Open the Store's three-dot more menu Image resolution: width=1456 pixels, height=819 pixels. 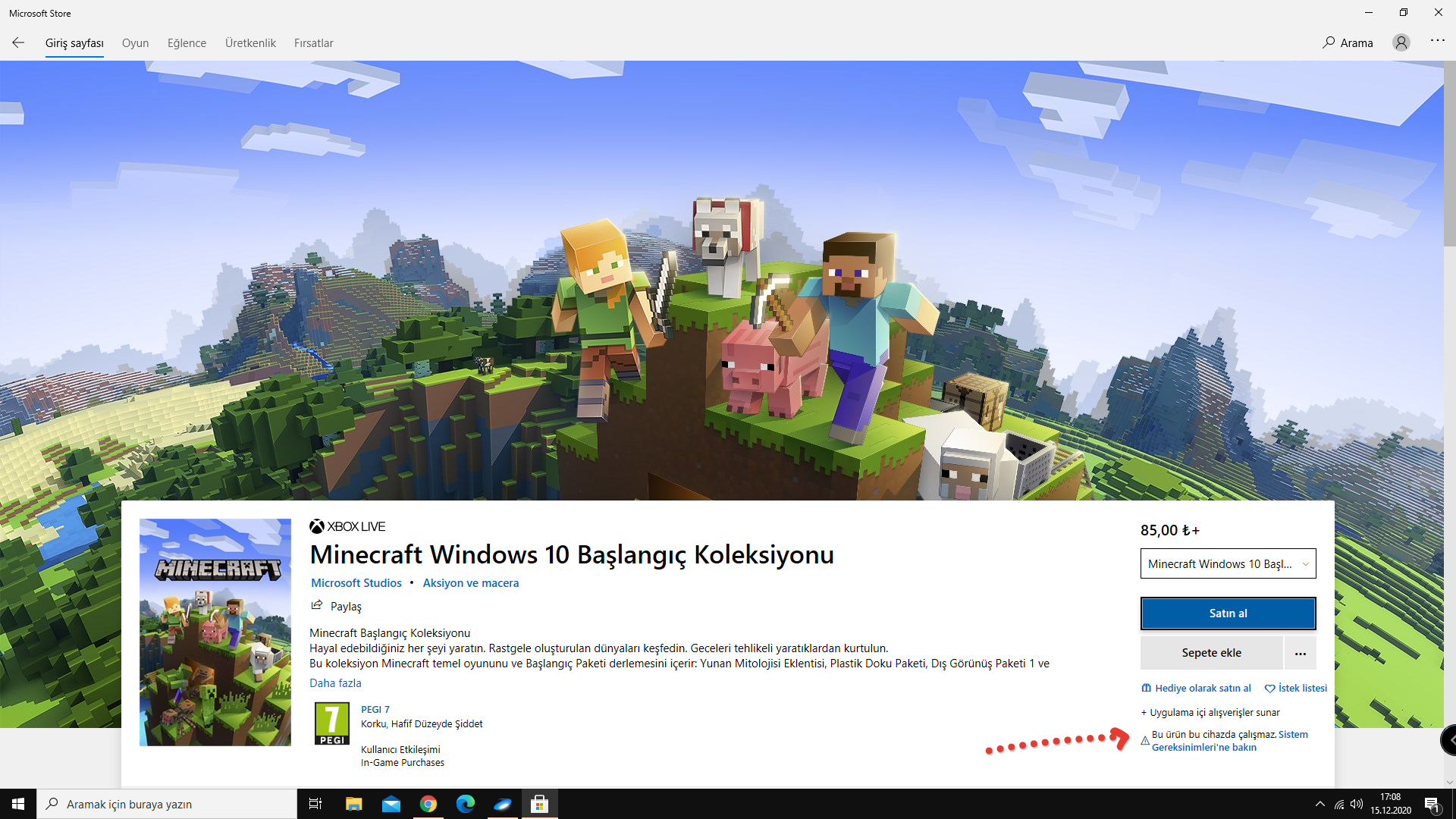pos(1437,40)
